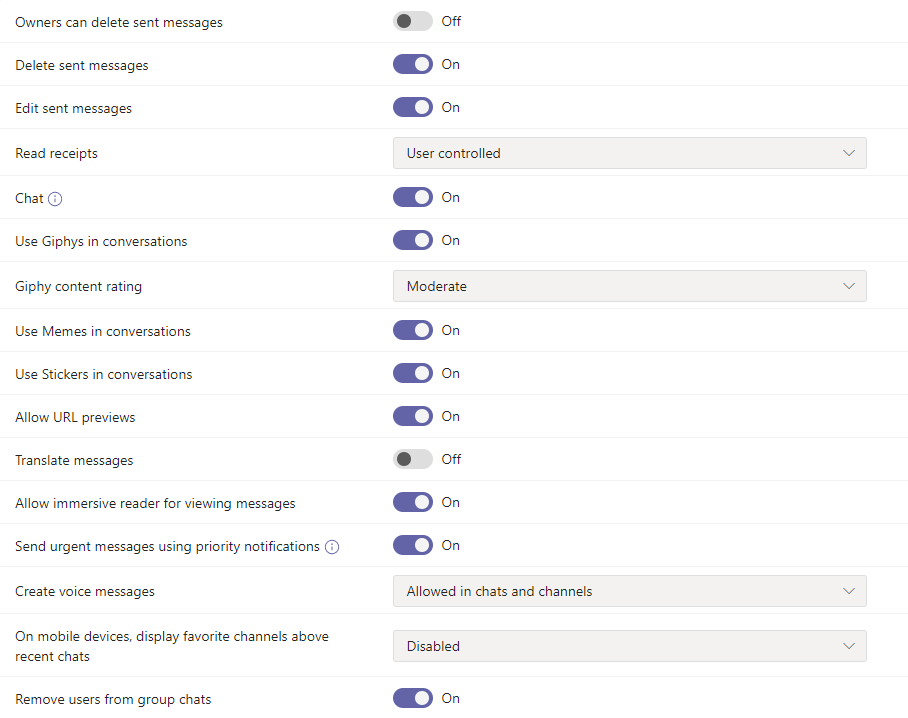Switch off Use Stickers in conversations

tap(412, 373)
